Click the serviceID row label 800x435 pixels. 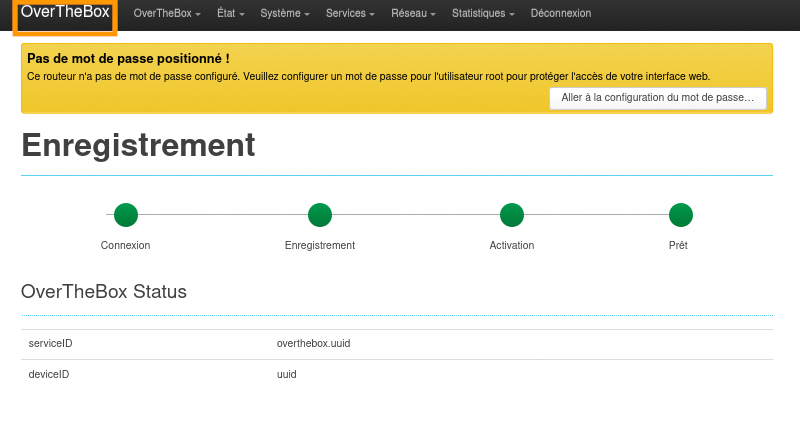[x=51, y=344]
